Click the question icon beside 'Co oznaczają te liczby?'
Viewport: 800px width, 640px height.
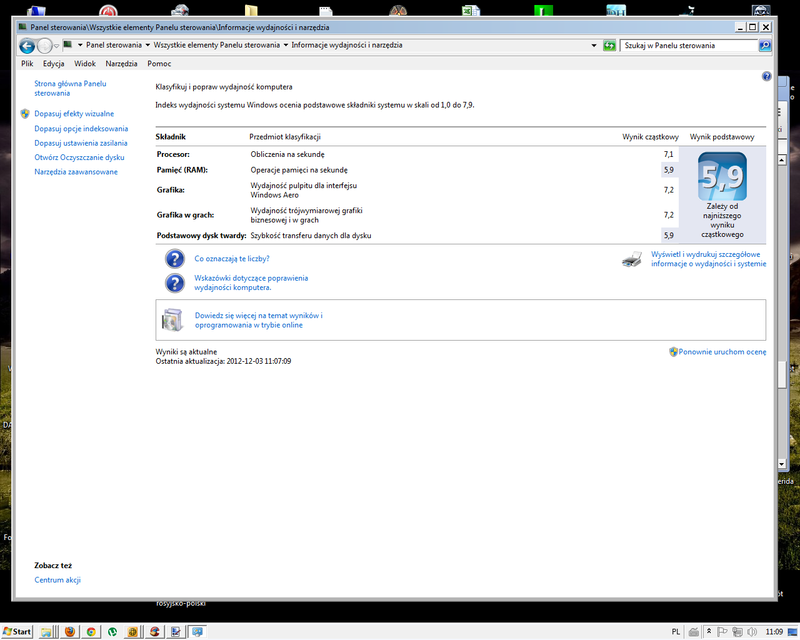point(175,259)
